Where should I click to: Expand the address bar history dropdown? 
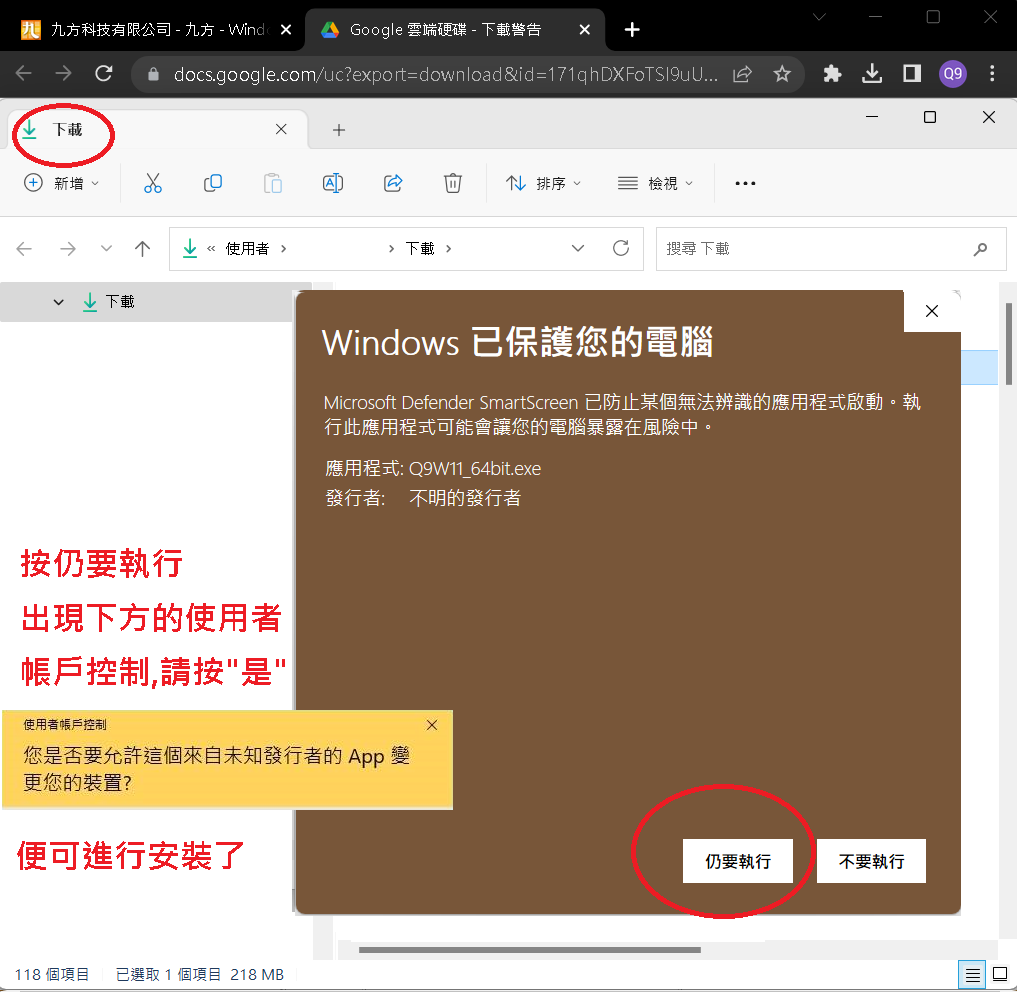(x=578, y=248)
